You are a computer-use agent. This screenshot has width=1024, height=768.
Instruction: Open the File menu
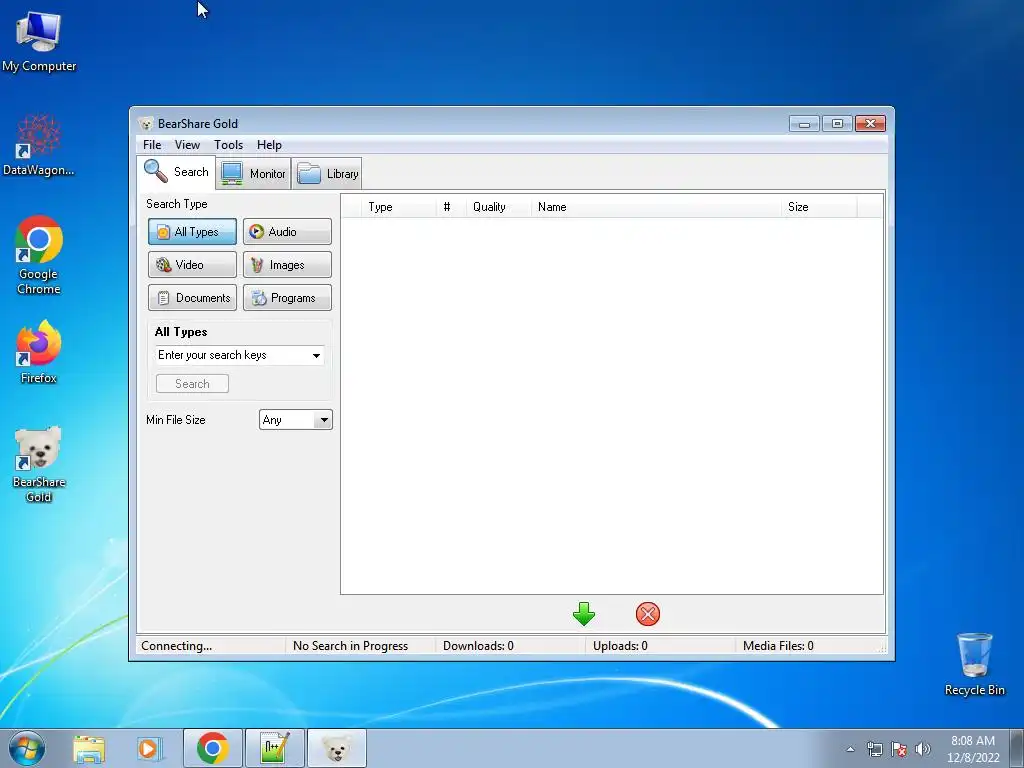point(152,145)
